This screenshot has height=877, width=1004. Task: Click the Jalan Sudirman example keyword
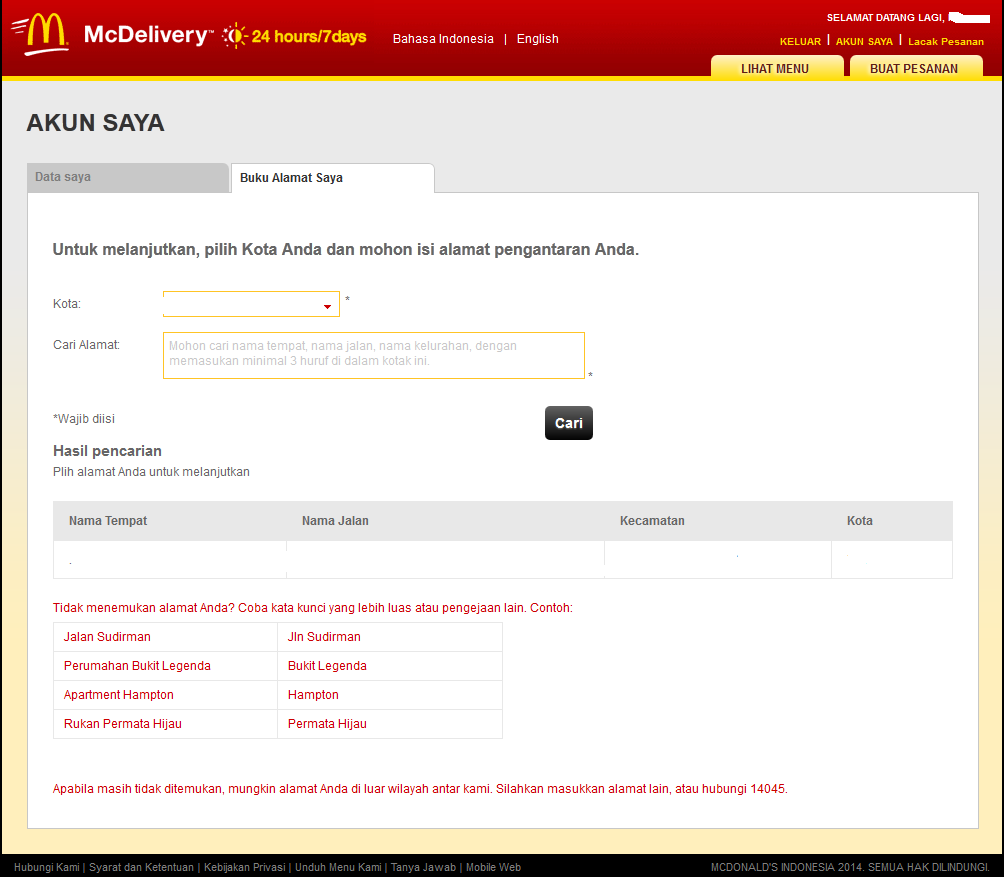click(x=107, y=637)
